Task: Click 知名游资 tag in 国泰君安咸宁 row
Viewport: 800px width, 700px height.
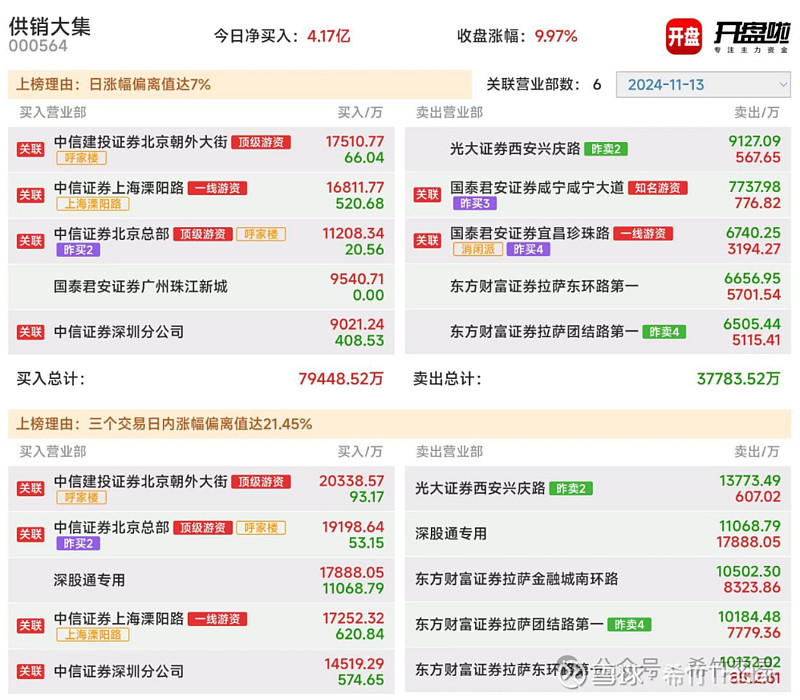Action: point(658,188)
